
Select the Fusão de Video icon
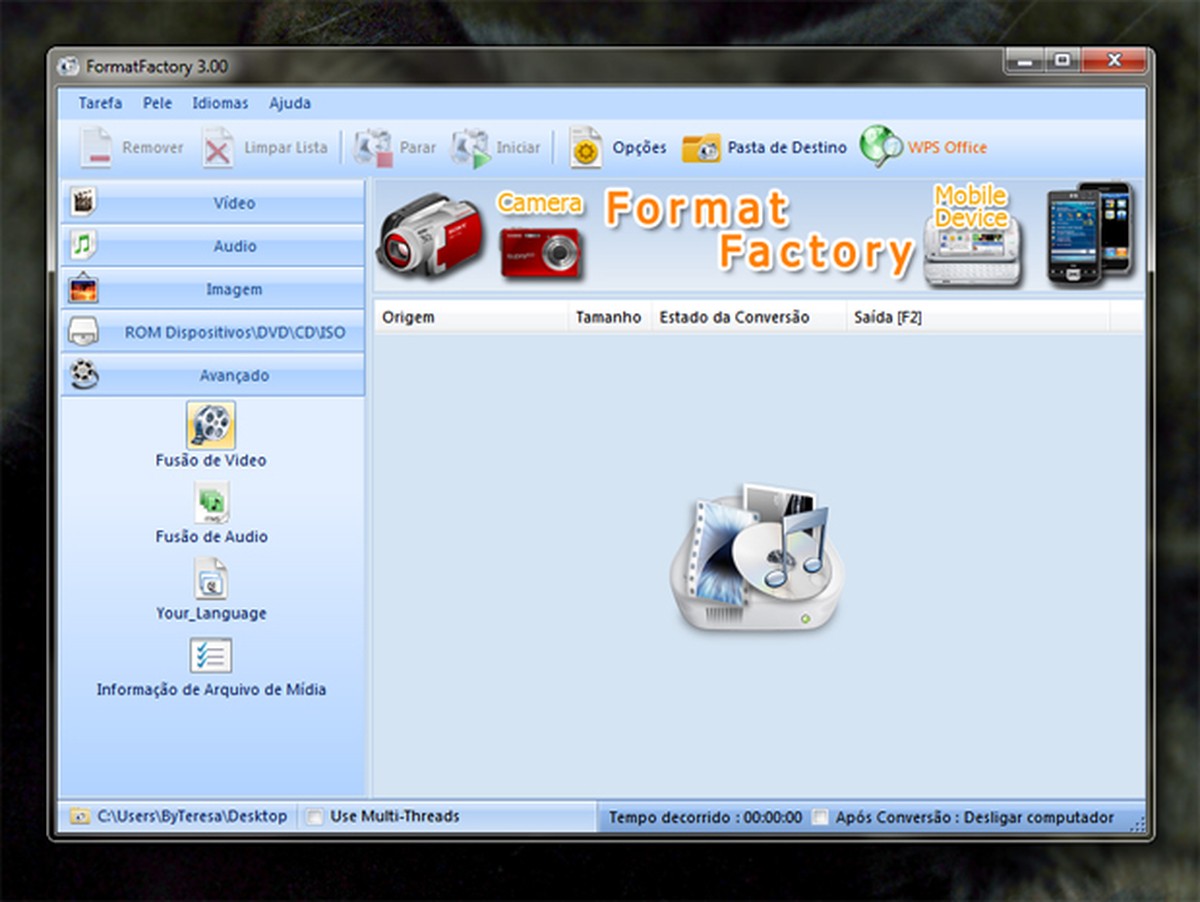[x=211, y=425]
